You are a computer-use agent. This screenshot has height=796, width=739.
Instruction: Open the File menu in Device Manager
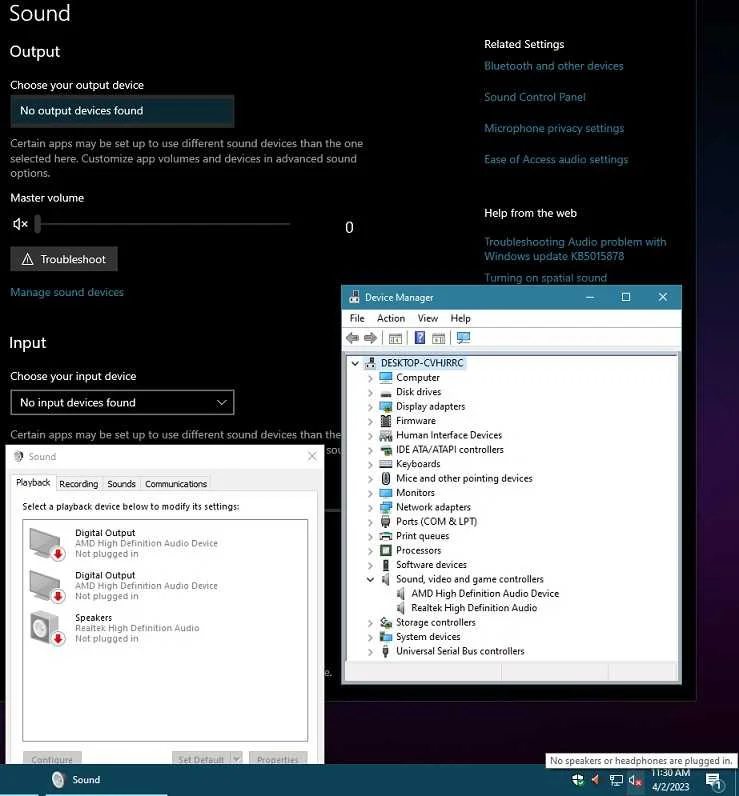(357, 318)
